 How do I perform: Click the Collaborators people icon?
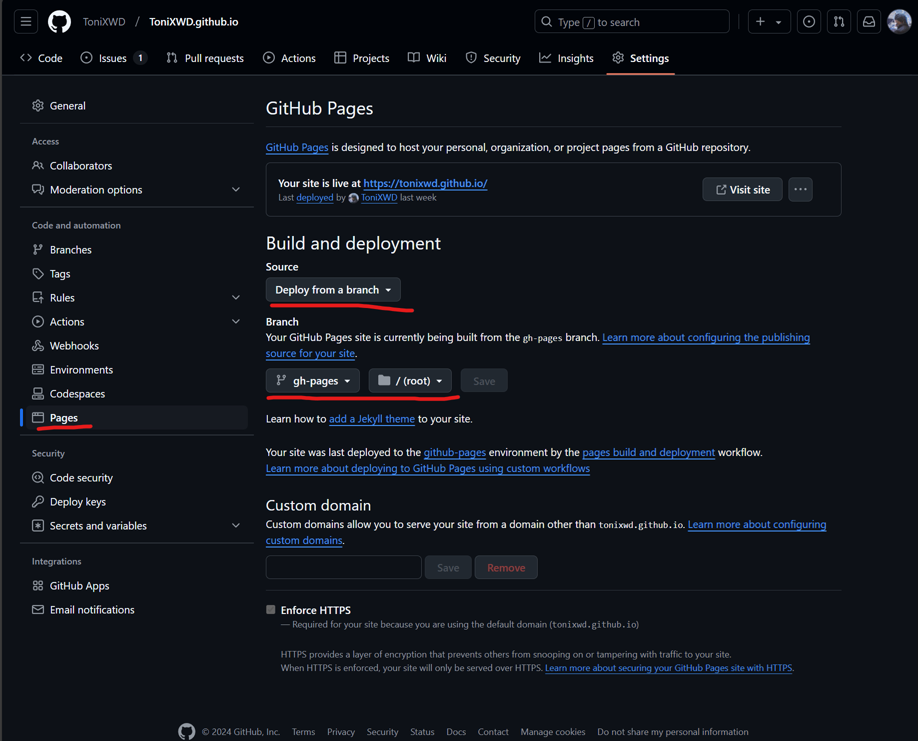coord(38,166)
